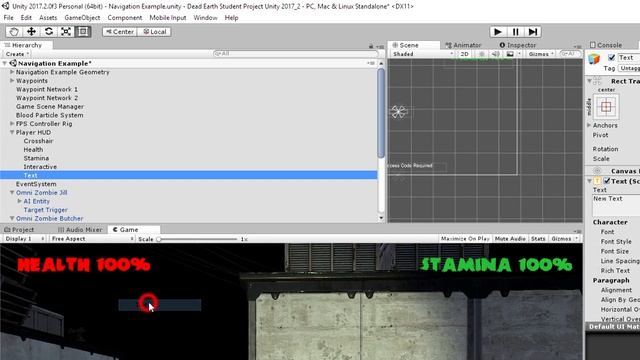Switch to the Inspector tab
This screenshot has height=360, width=640.
tap(518, 45)
